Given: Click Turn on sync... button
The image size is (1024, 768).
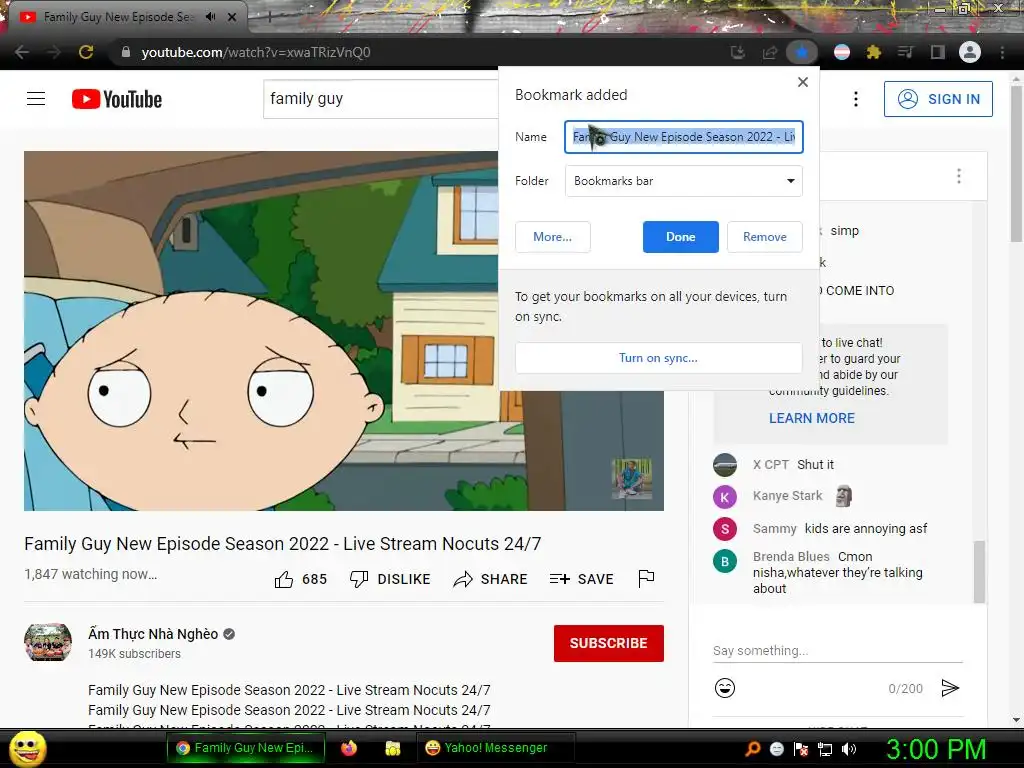Looking at the screenshot, I should [x=658, y=358].
